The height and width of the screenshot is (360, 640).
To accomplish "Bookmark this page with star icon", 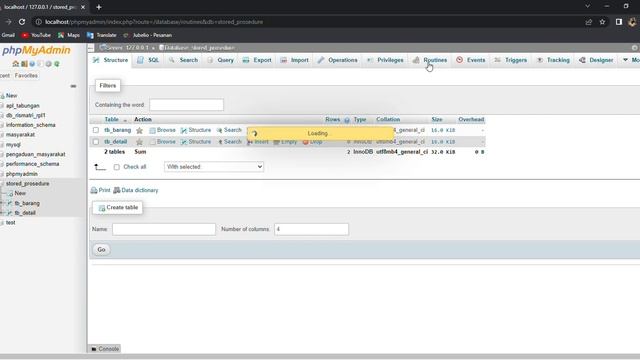I will click(602, 22).
